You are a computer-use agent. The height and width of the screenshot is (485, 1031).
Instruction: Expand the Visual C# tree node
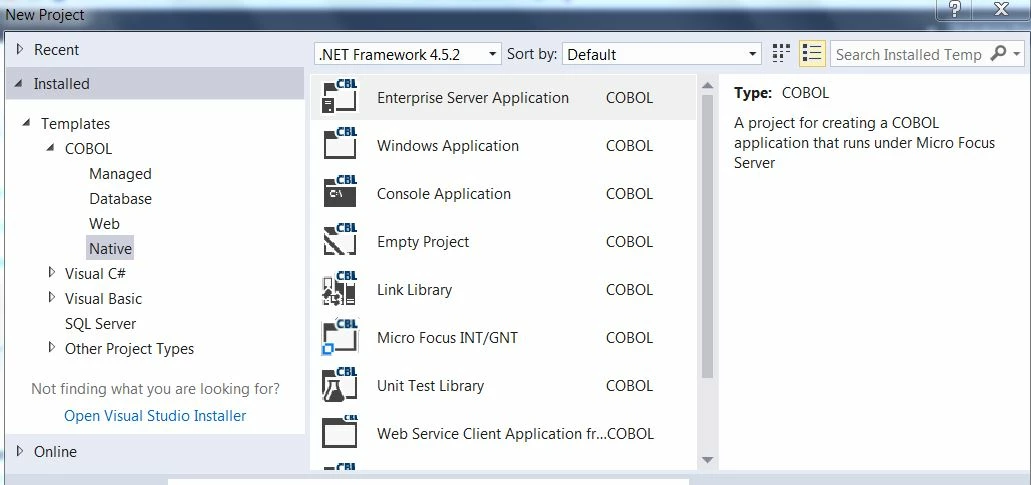[x=52, y=272]
